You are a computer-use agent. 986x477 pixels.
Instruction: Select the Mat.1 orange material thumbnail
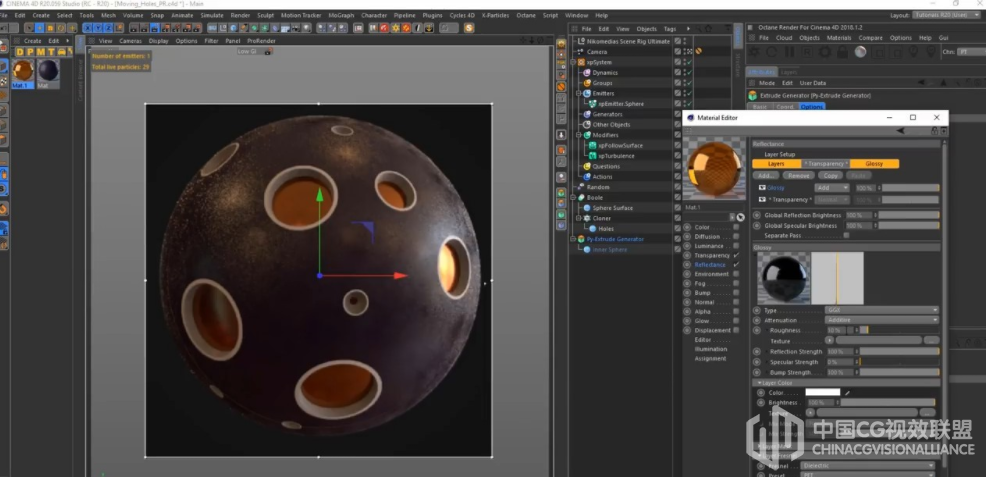click(23, 70)
